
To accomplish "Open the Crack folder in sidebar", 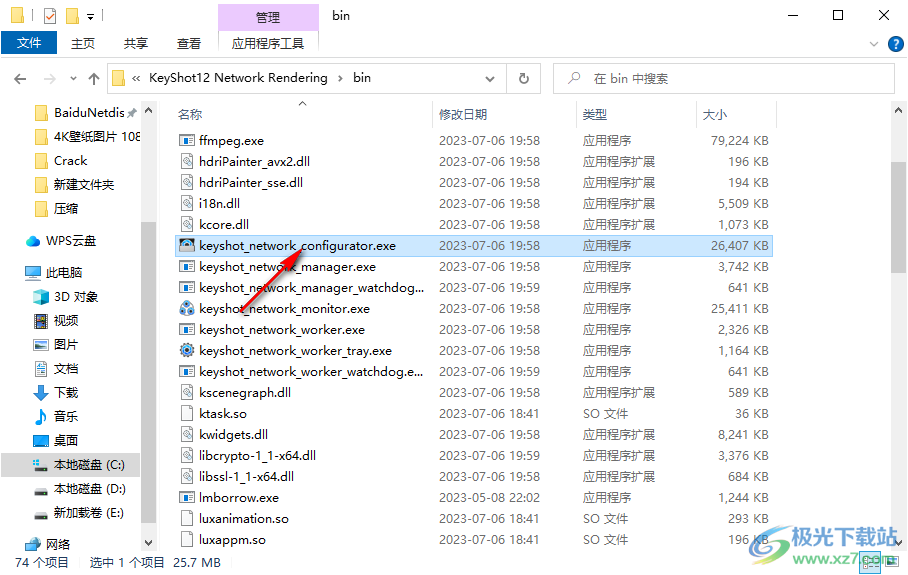I will click(x=61, y=160).
